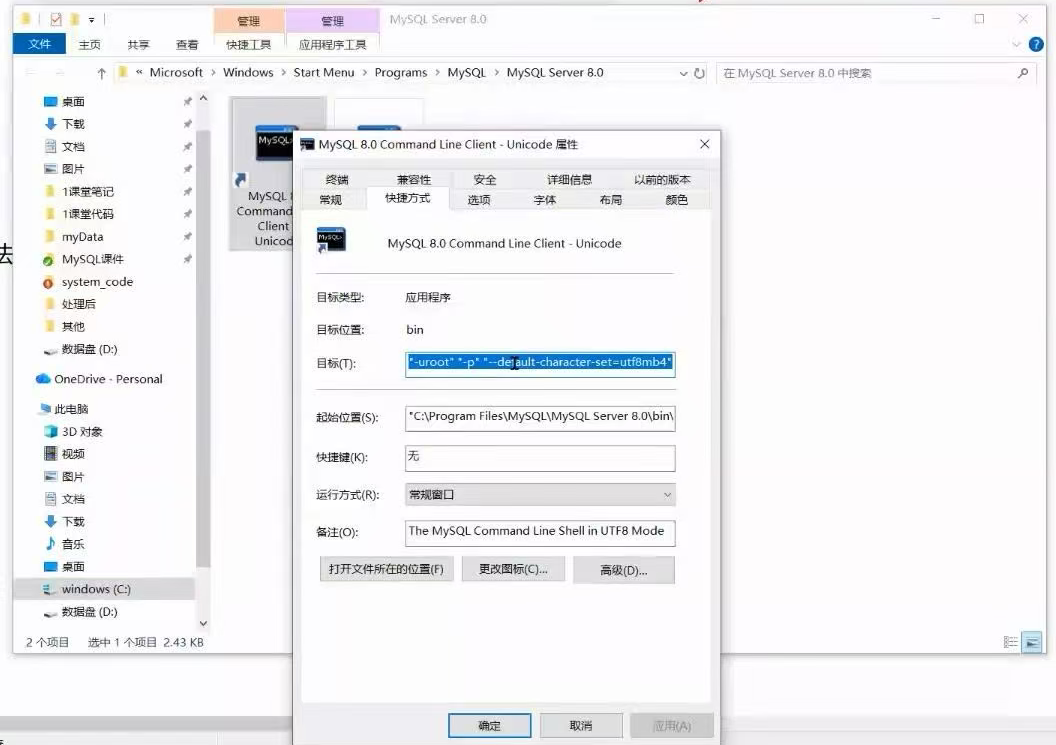Viewport: 1056px width, 745px height.
Task: Switch to the 常规 properties tab
Action: pos(331,200)
